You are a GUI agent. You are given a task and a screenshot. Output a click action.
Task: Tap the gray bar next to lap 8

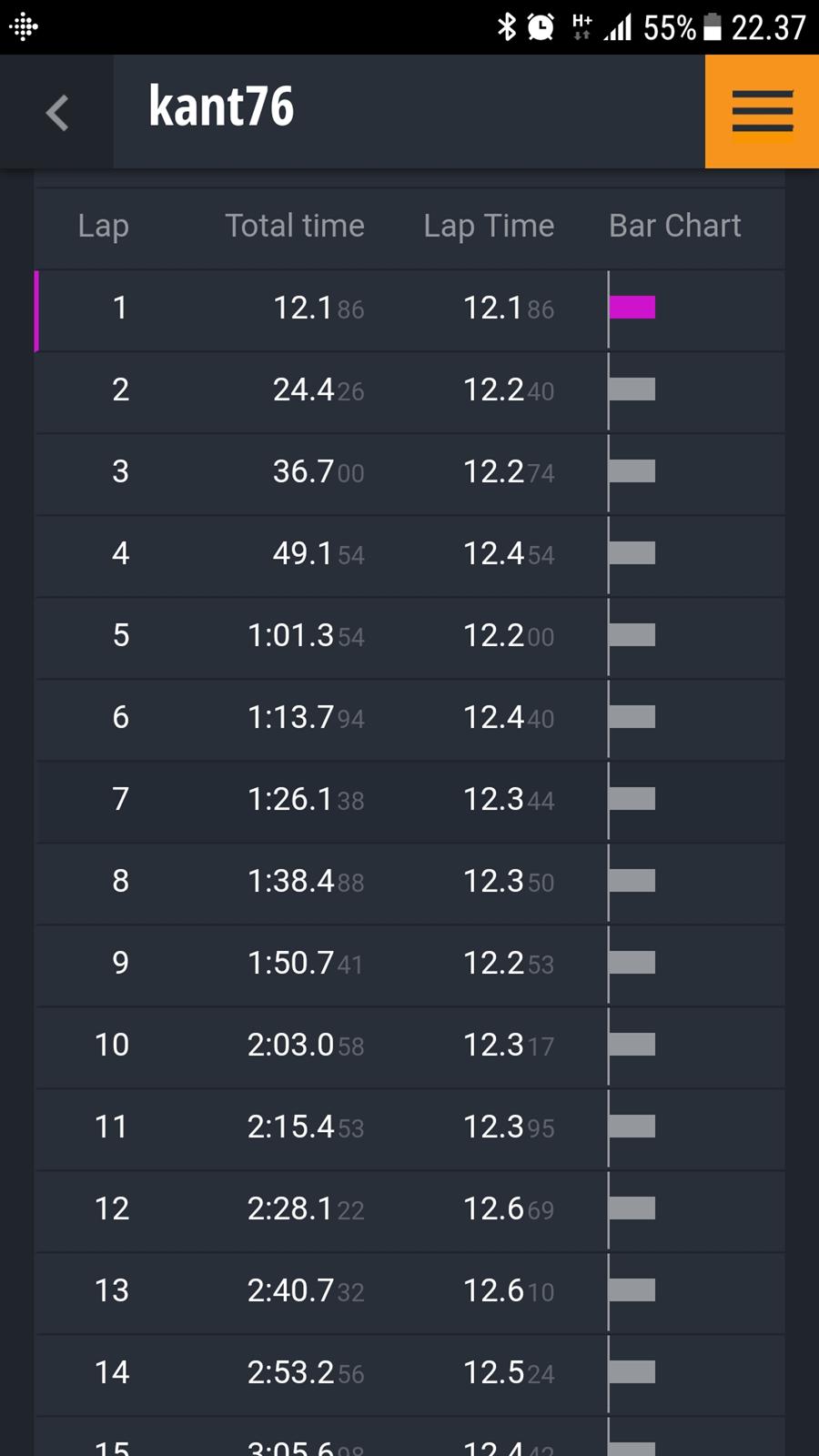(x=632, y=881)
